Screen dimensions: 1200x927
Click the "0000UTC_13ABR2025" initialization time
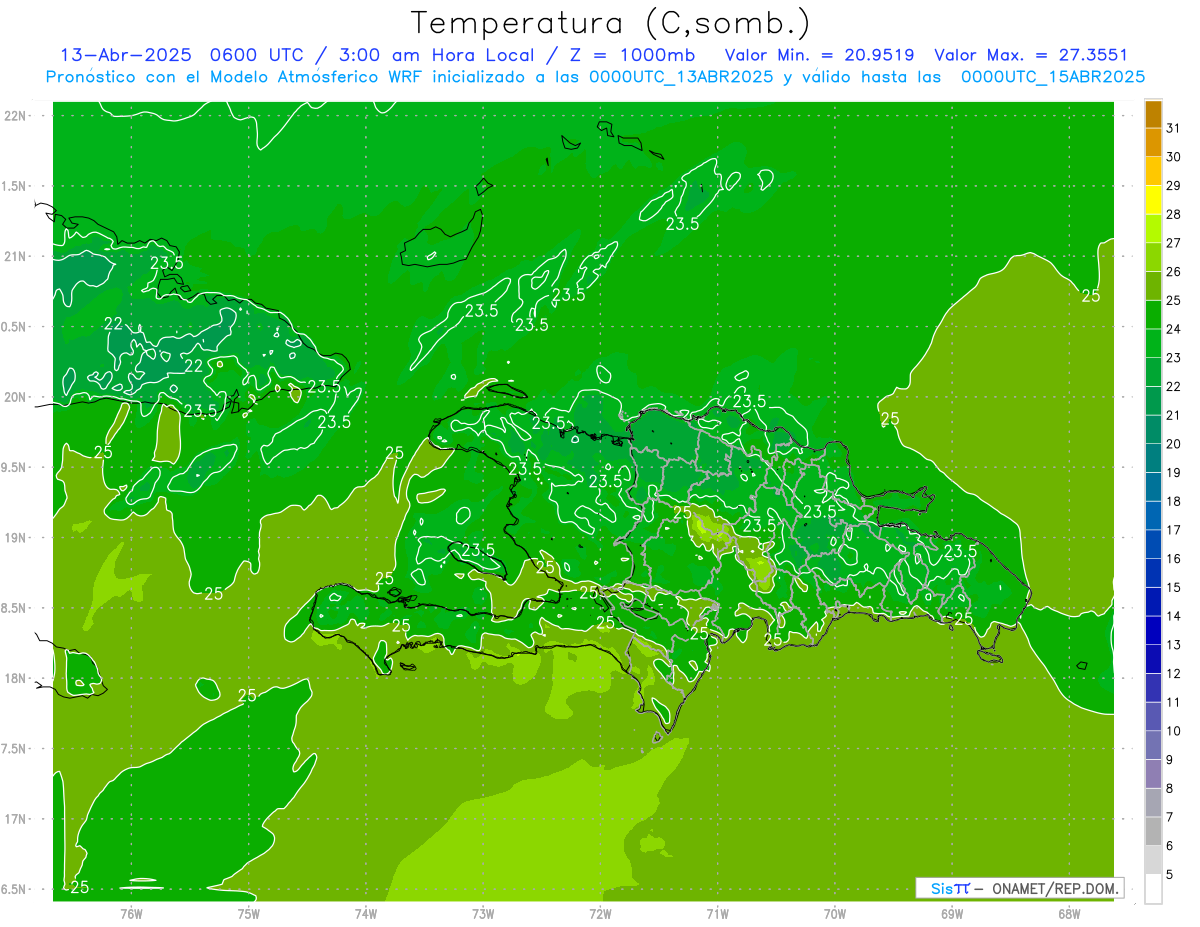682,77
